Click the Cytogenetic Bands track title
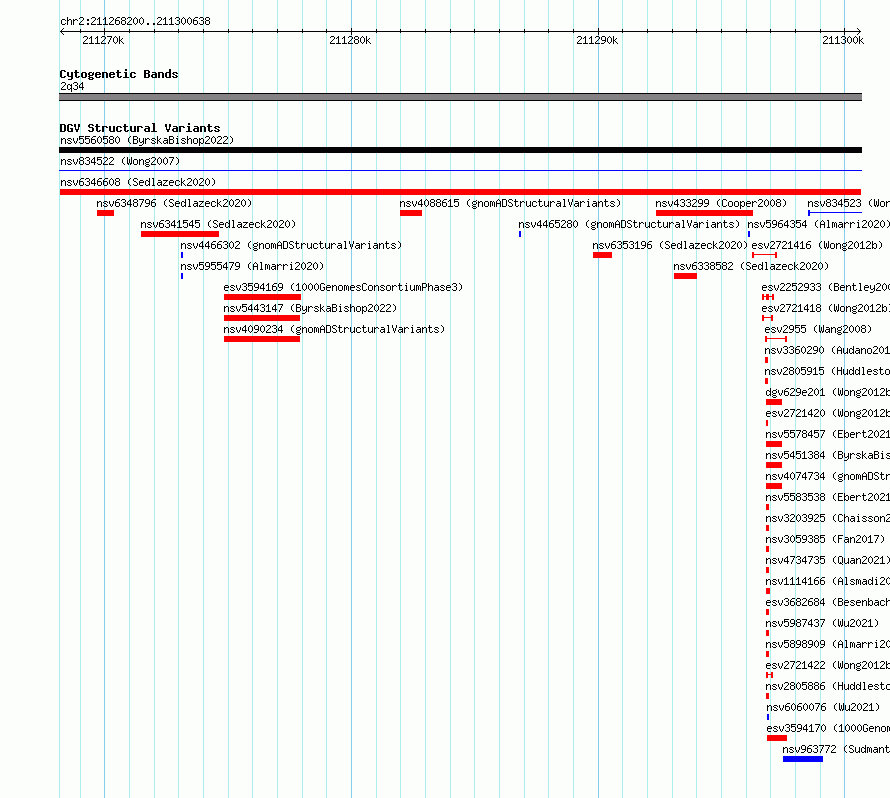This screenshot has height=798, width=890. point(119,74)
